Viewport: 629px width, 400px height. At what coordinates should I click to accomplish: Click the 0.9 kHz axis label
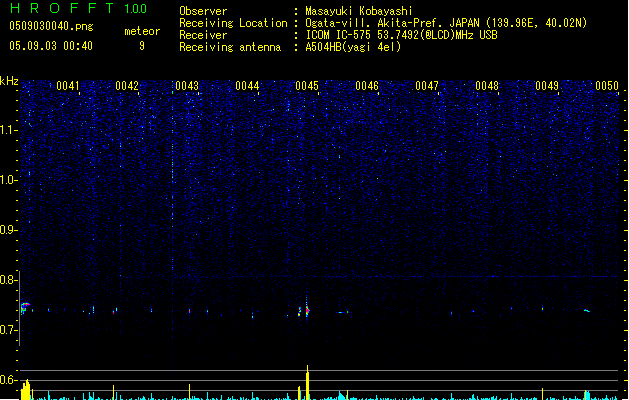9,230
